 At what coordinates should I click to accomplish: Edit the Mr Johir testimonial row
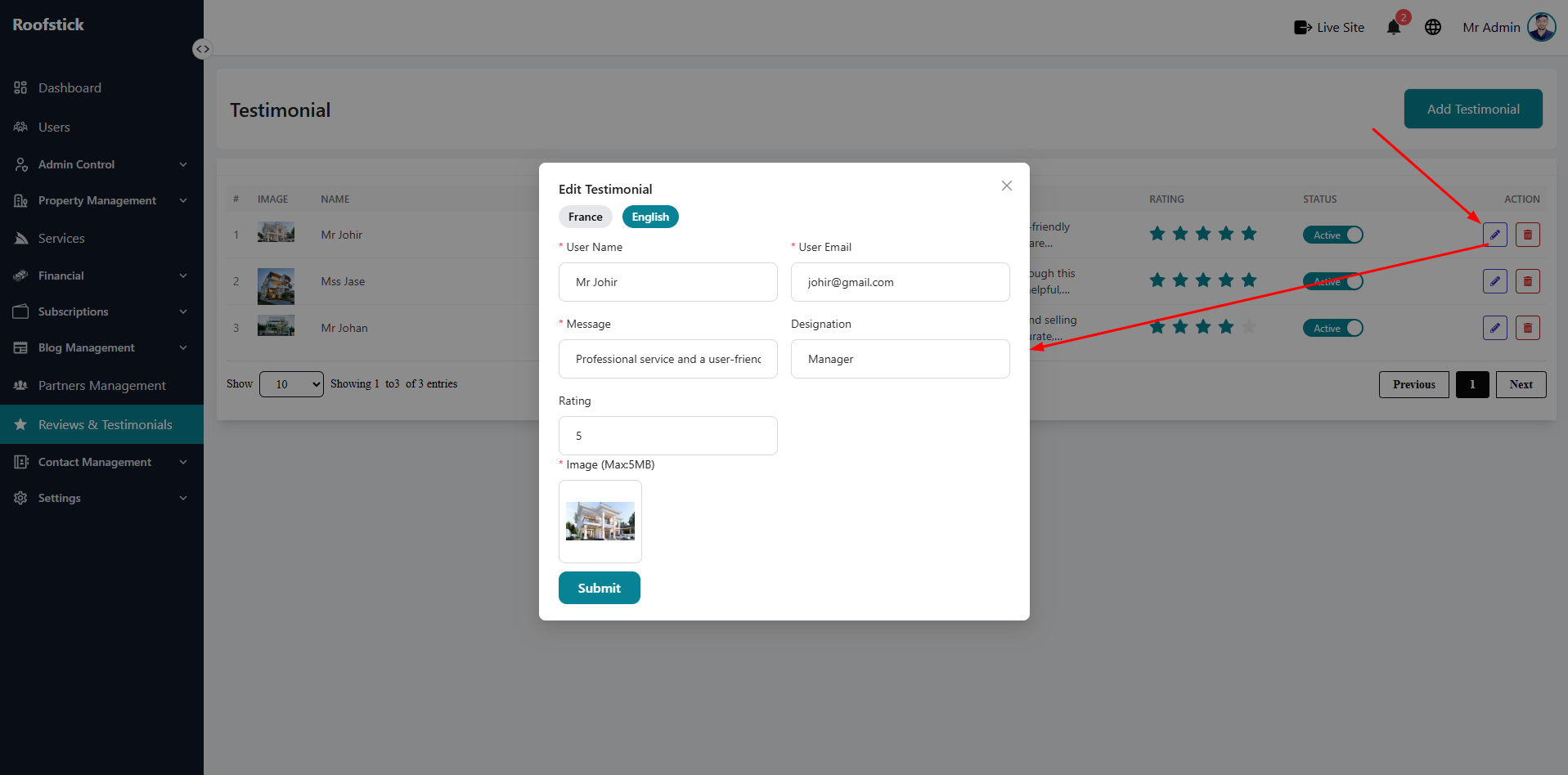pyautogui.click(x=1495, y=235)
